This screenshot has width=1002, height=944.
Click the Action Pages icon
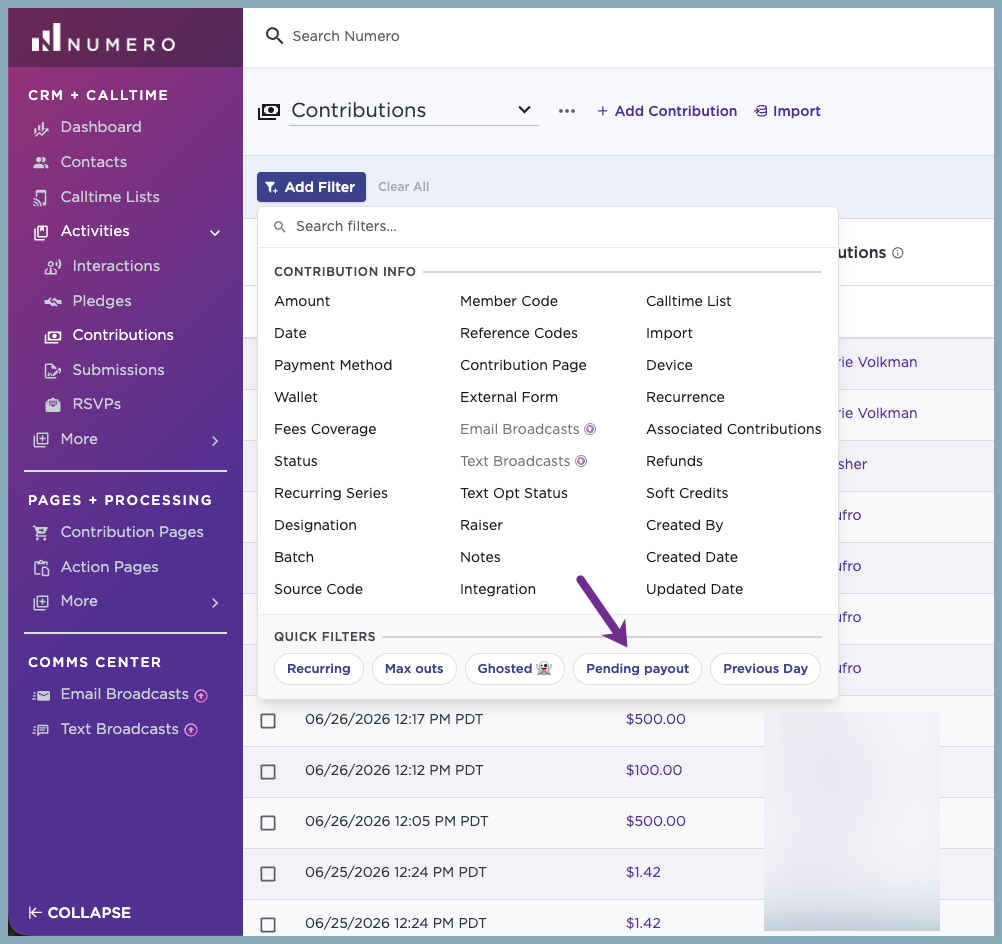41,568
